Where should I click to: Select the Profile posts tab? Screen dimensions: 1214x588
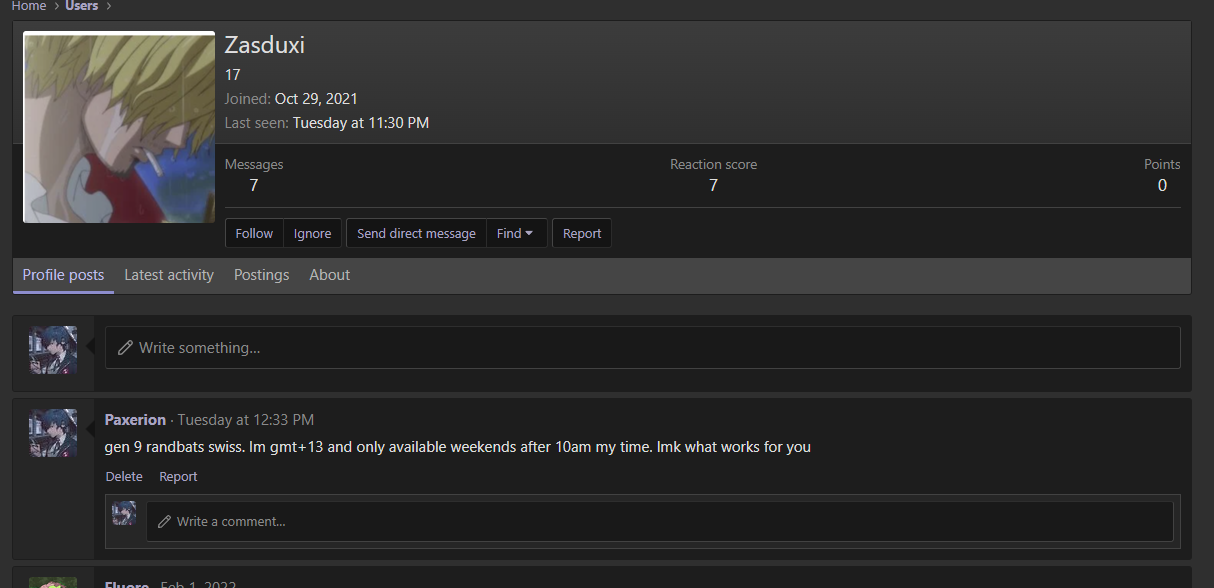coord(63,275)
